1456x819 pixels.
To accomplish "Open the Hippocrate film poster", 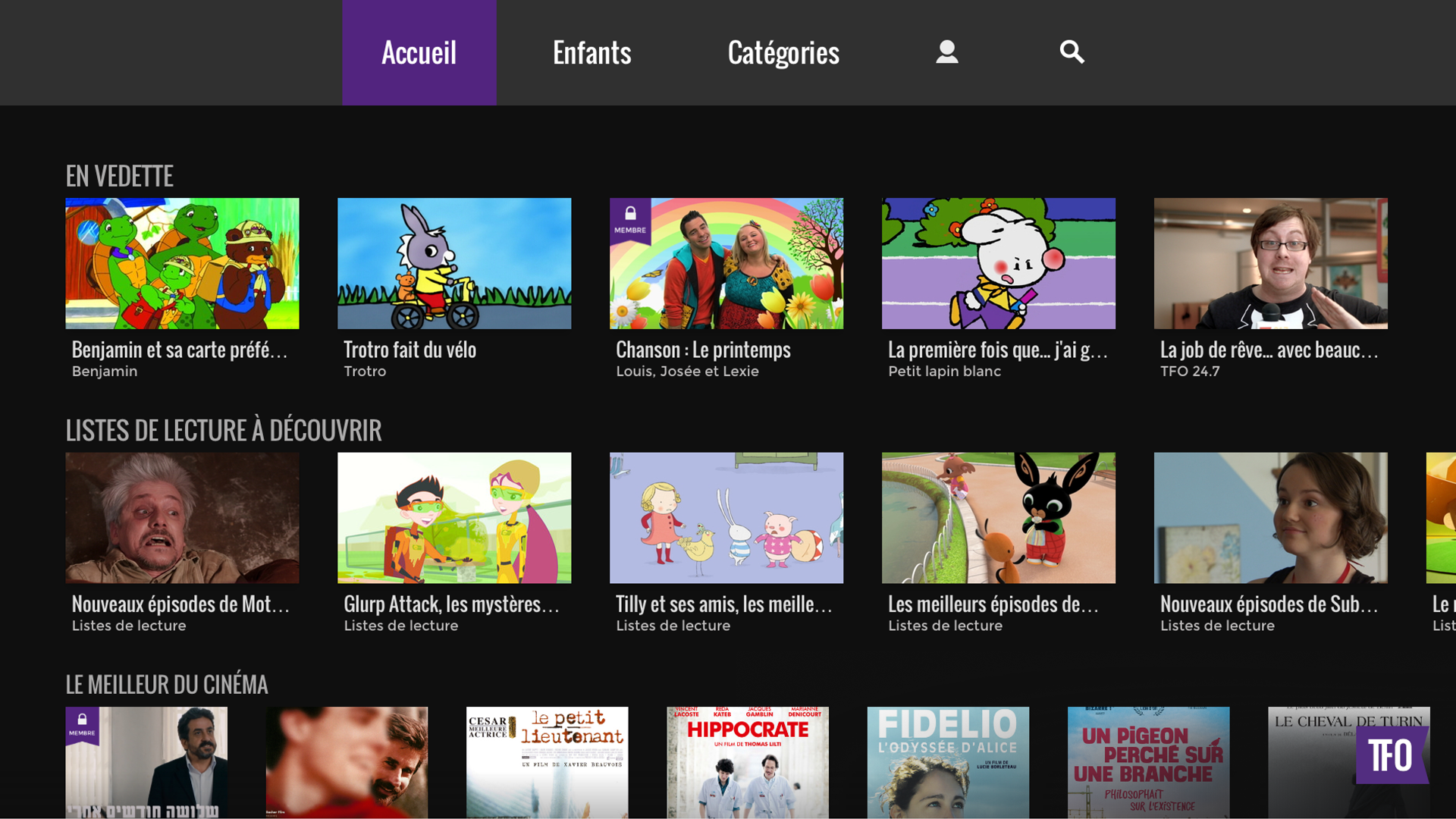I will [x=748, y=763].
